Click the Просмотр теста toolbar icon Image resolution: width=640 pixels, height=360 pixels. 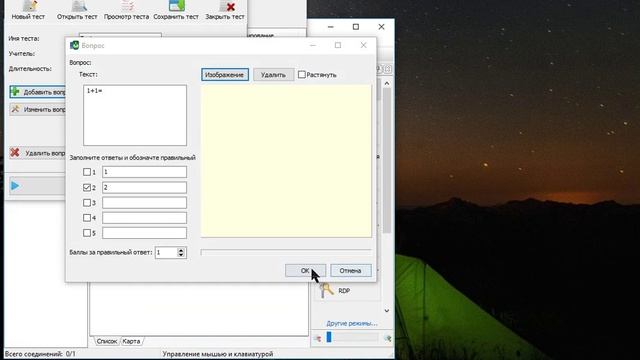(x=128, y=6)
